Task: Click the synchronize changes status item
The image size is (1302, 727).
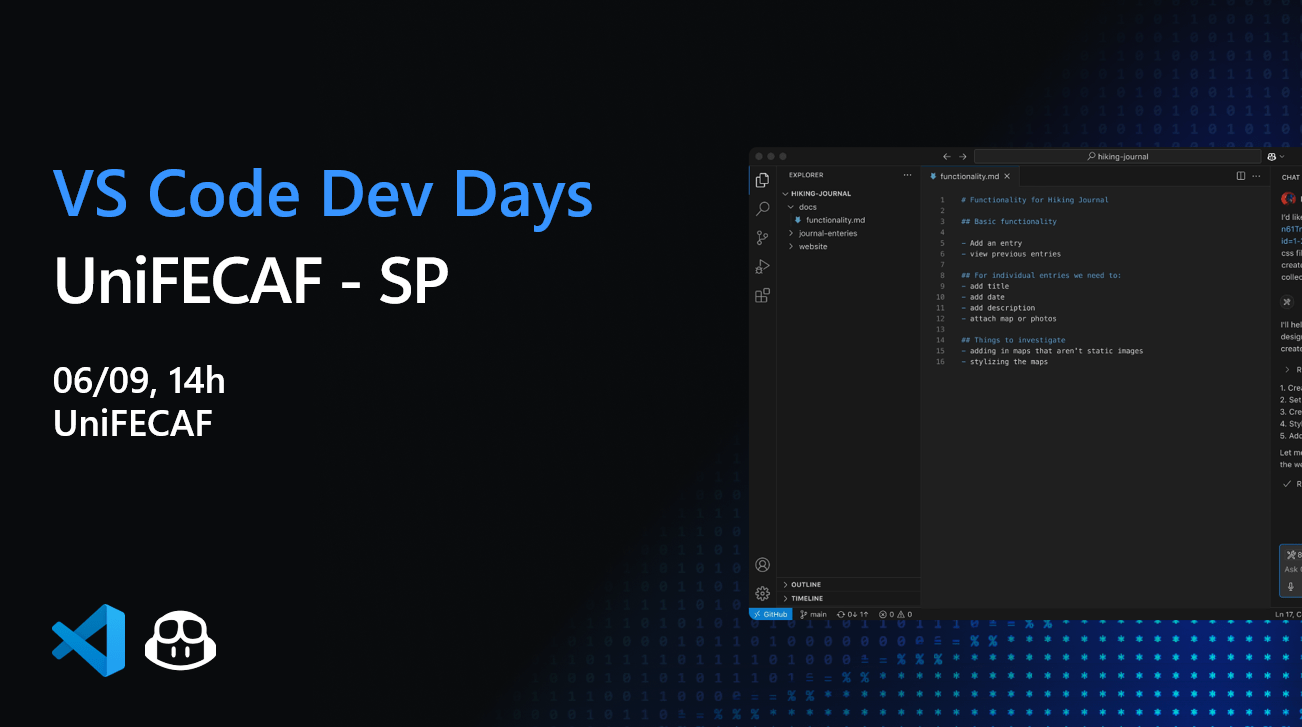Action: pyautogui.click(x=853, y=614)
